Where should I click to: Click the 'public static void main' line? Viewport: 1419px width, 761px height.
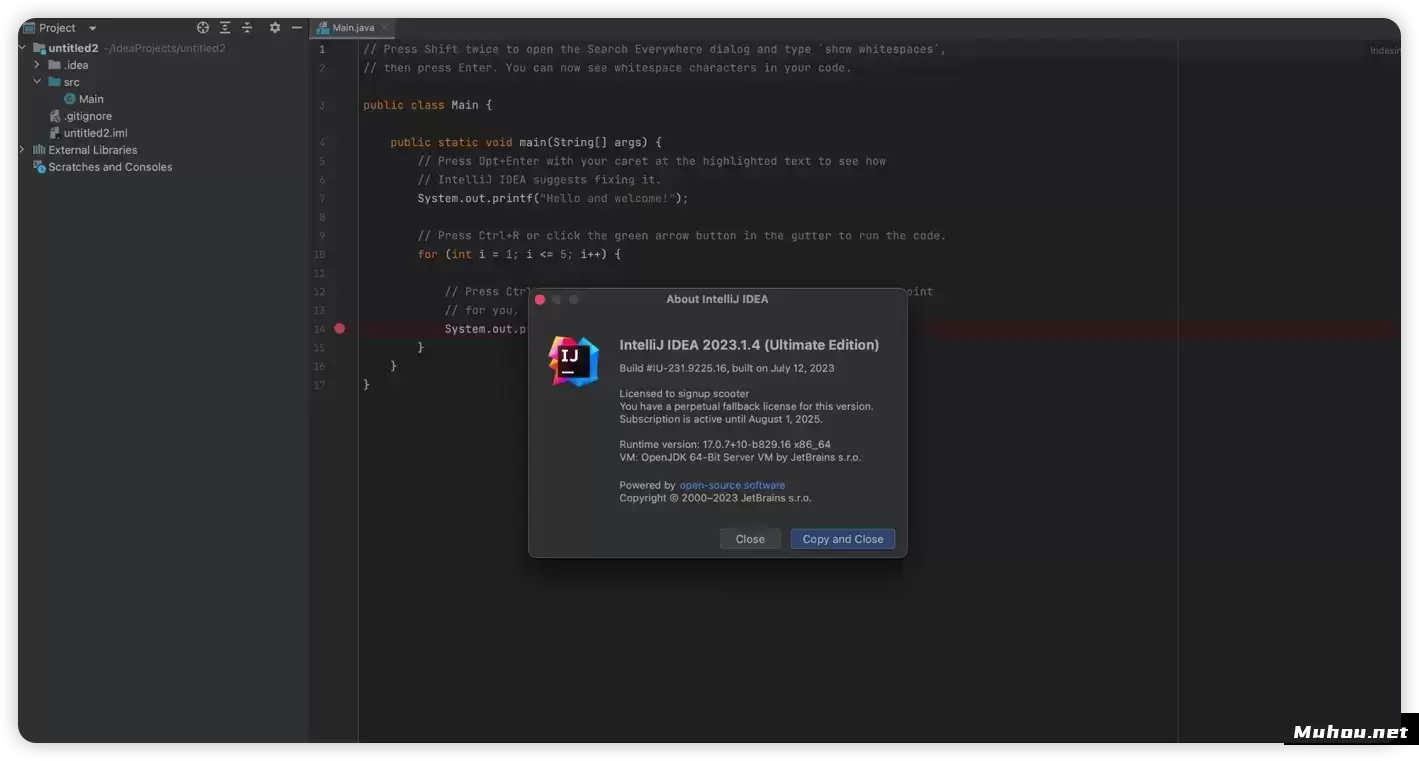point(526,142)
